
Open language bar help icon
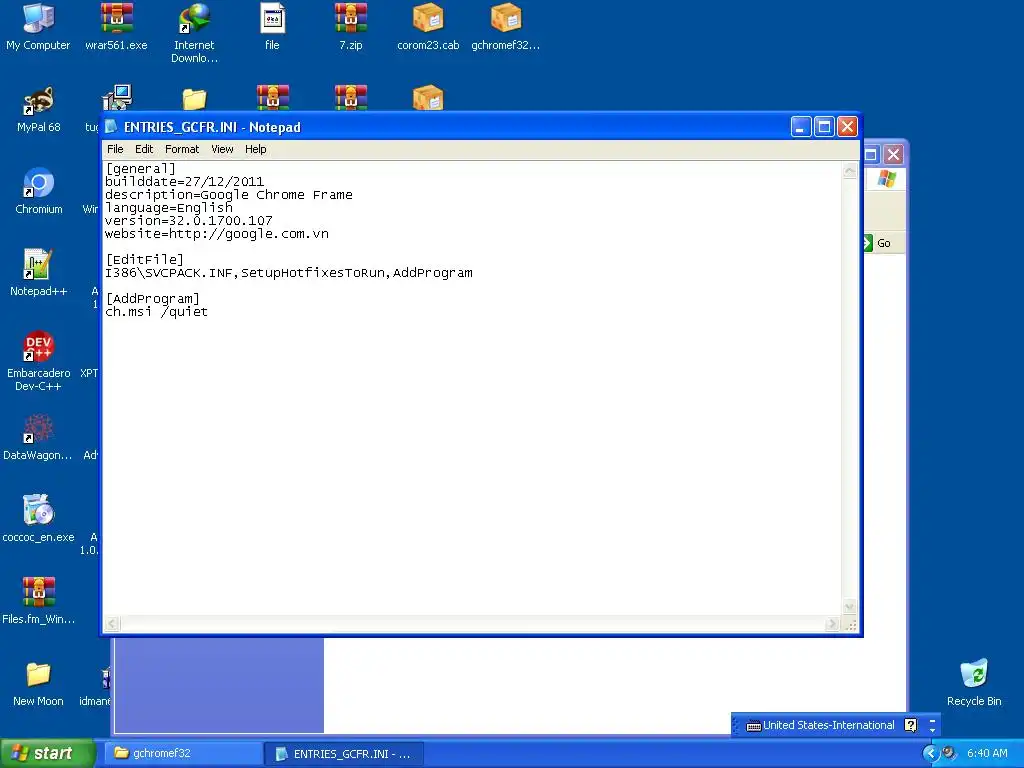(910, 725)
